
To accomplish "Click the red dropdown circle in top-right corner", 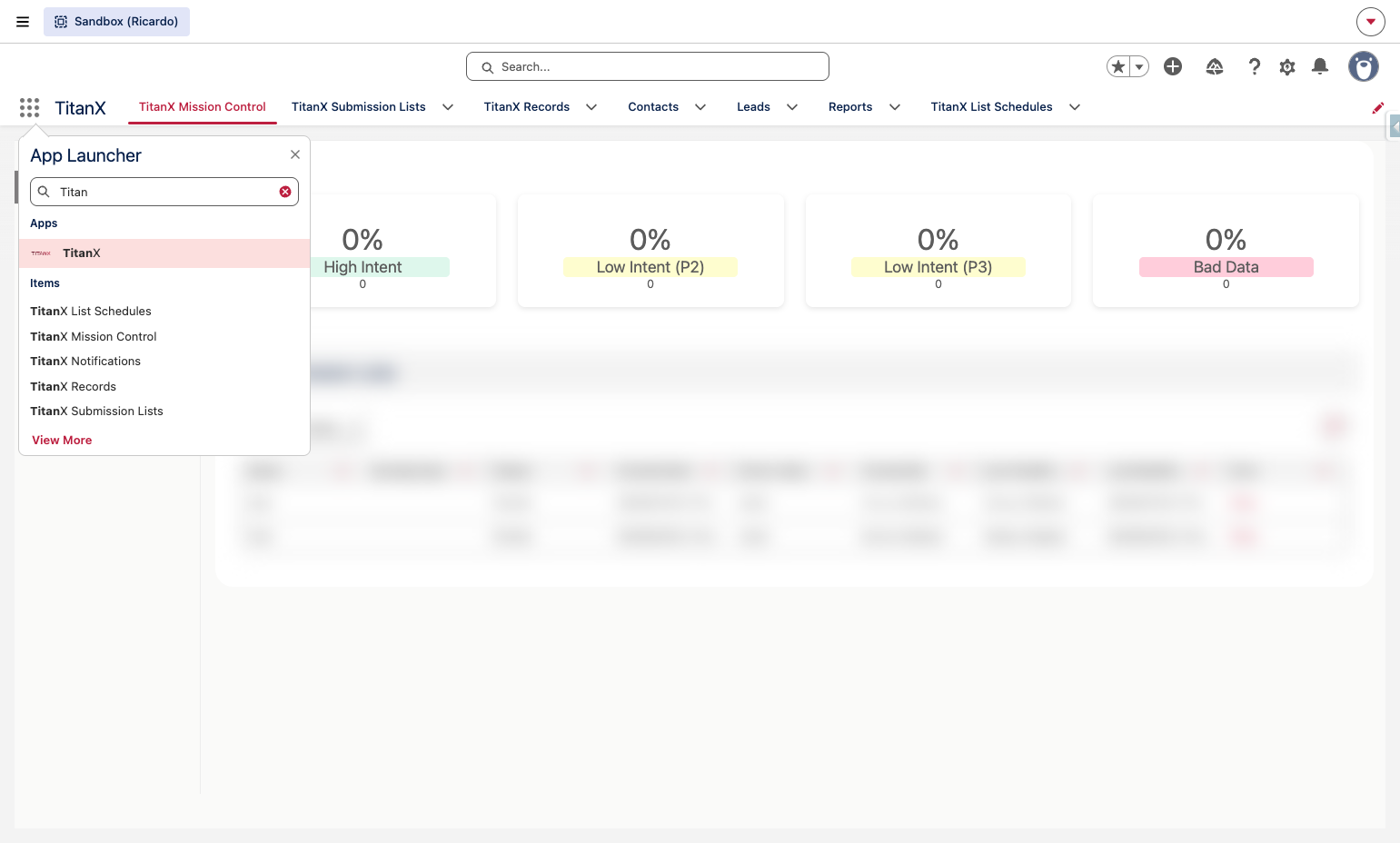I will click(x=1370, y=22).
